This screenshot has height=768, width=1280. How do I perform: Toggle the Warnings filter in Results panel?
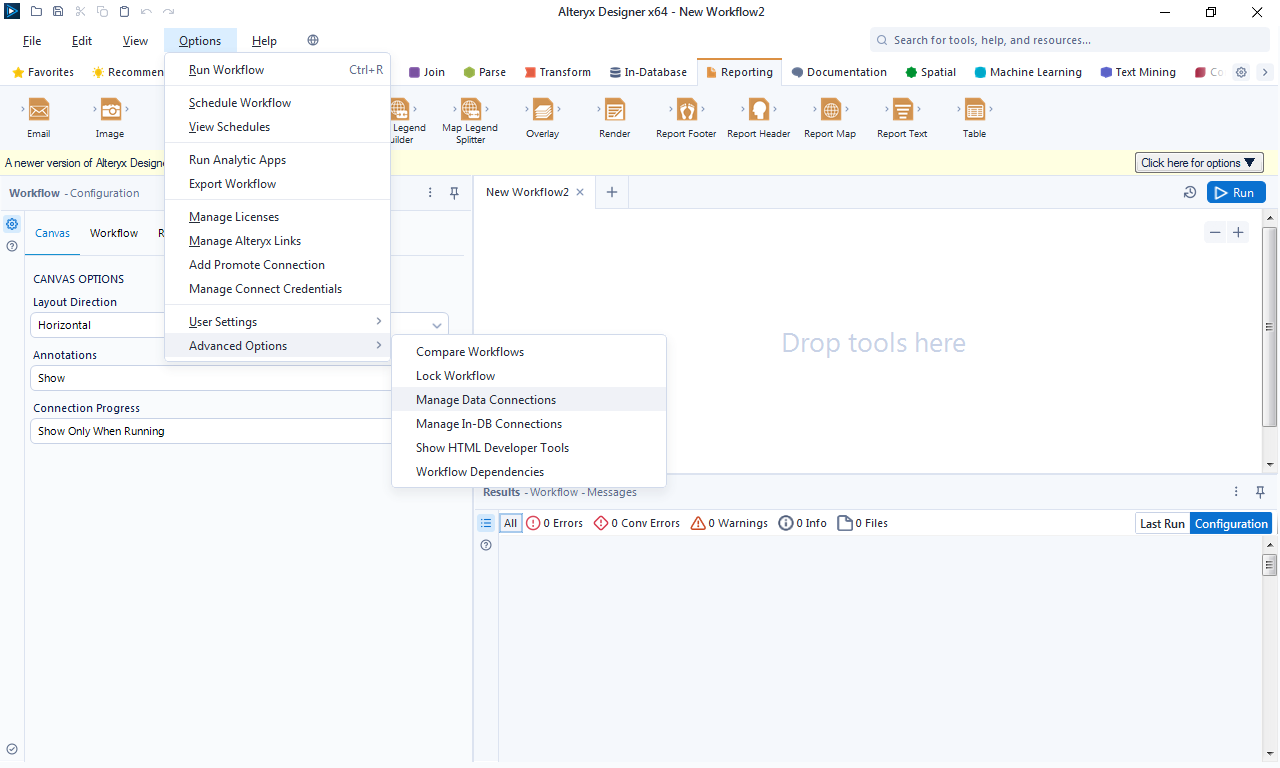729,522
